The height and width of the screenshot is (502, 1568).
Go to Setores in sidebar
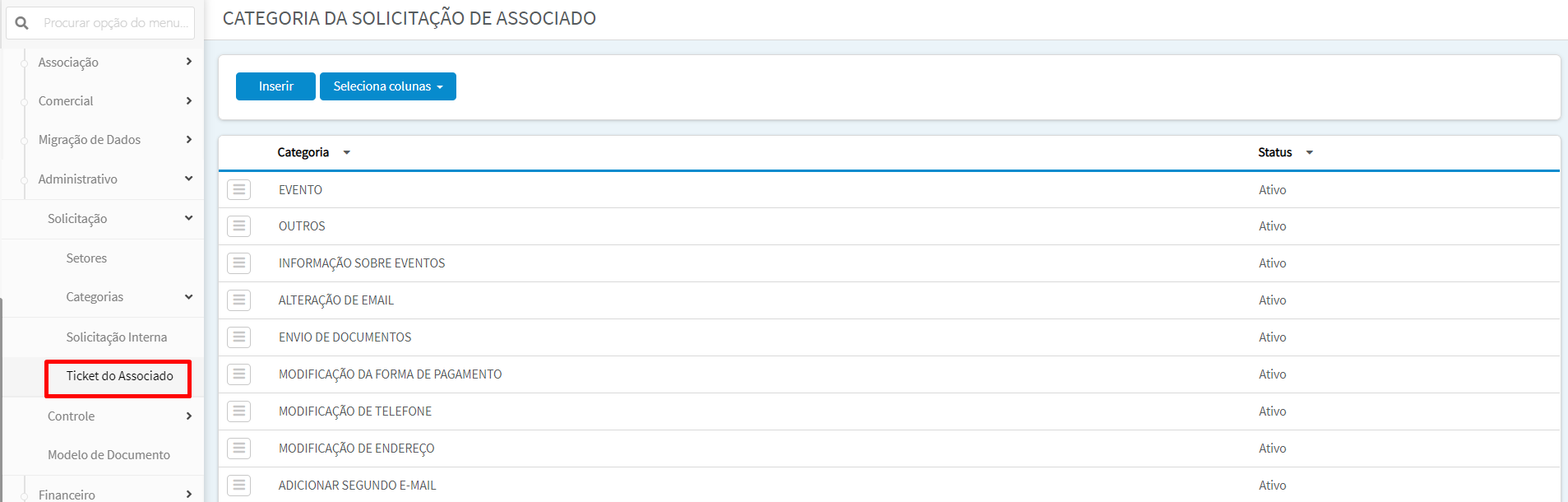[86, 258]
